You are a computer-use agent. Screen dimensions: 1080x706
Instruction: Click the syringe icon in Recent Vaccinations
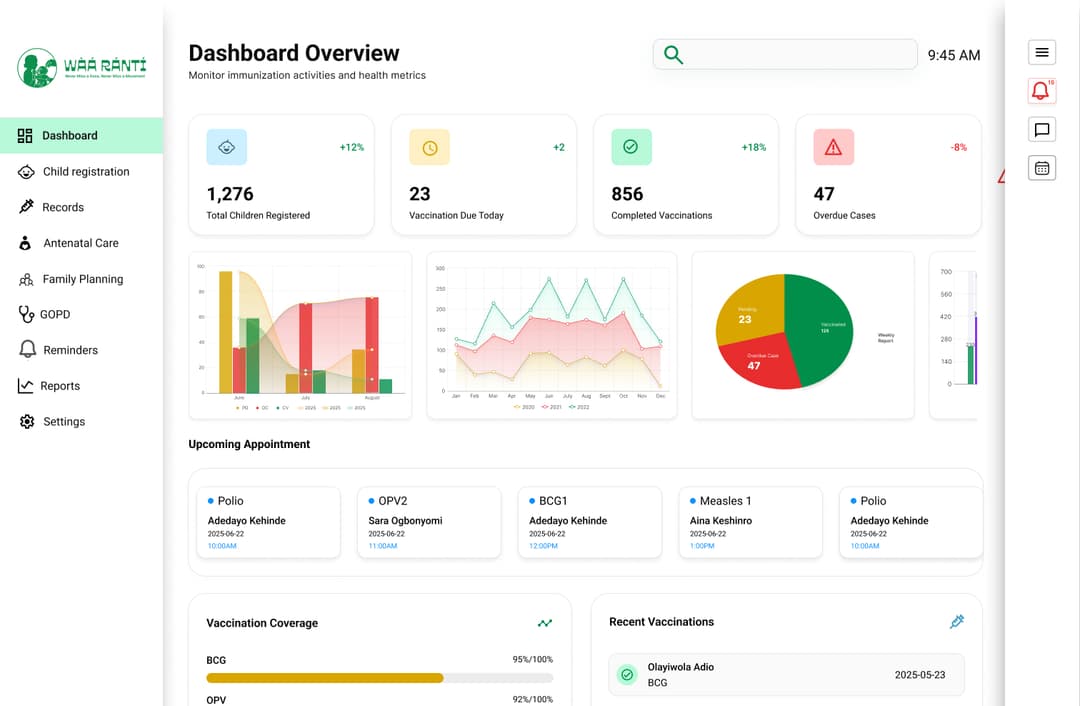click(956, 622)
